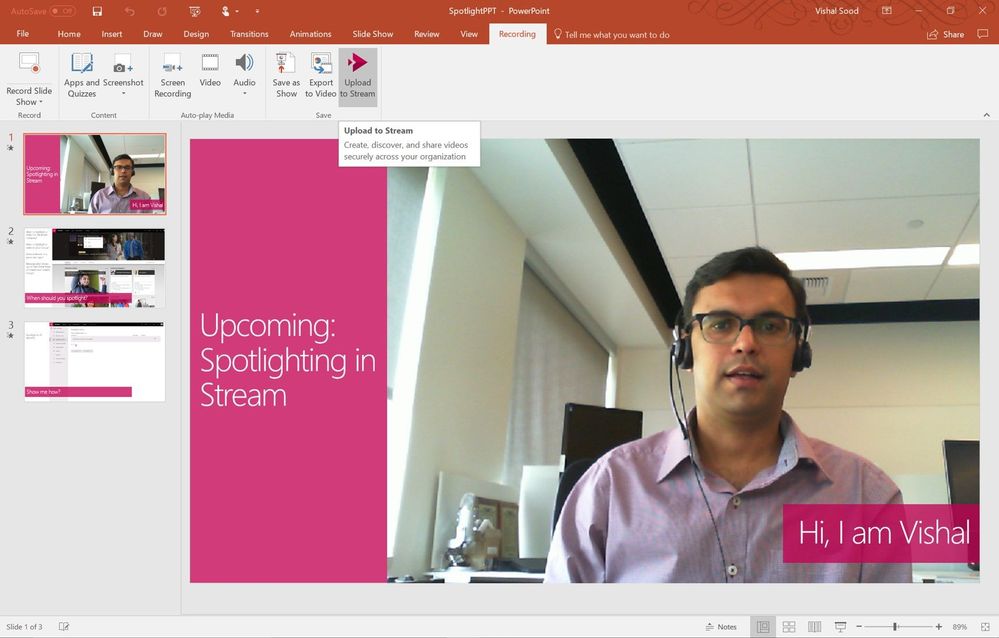Open the Review tab
Screen dimensions: 999x638
(x=426, y=34)
